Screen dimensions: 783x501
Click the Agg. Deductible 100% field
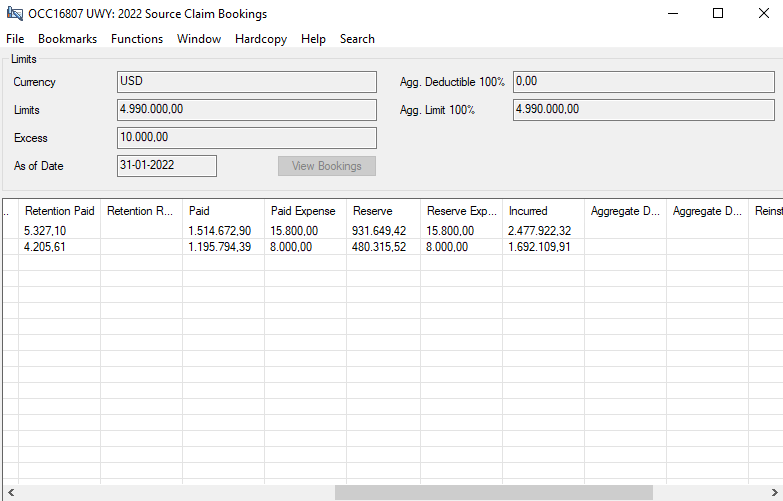[644, 82]
